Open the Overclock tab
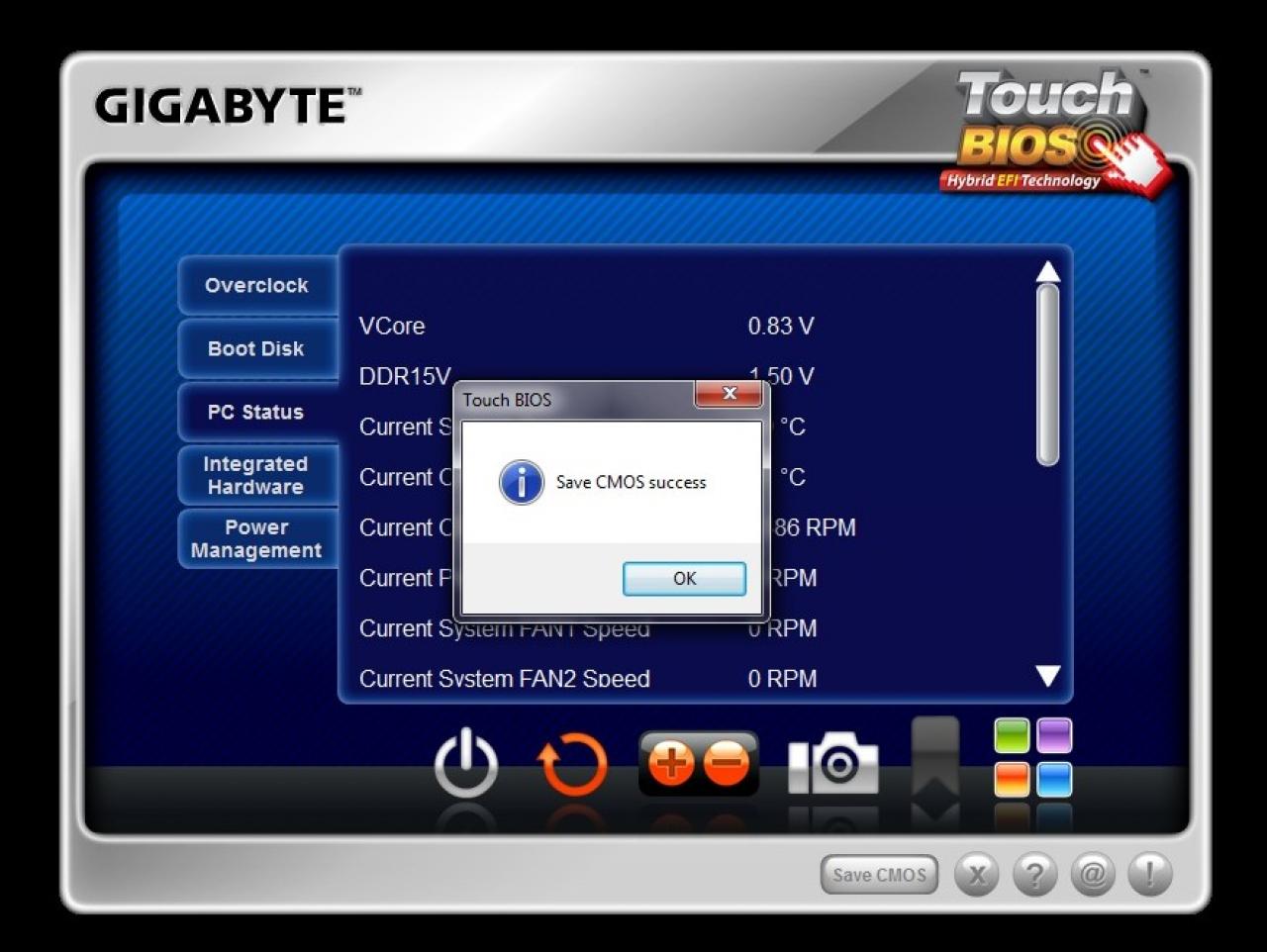The width and height of the screenshot is (1267, 952). (x=257, y=285)
